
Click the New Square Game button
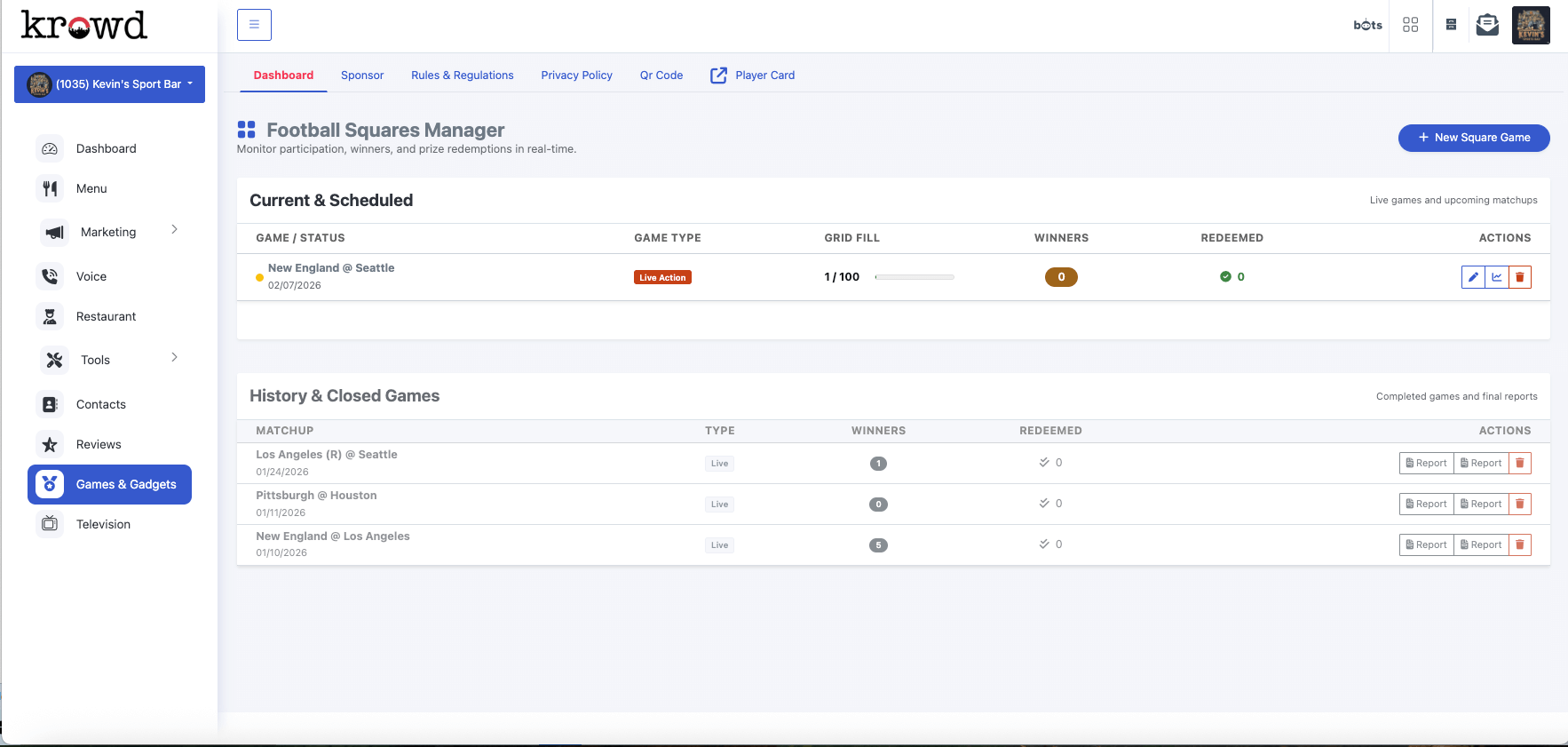tap(1473, 138)
